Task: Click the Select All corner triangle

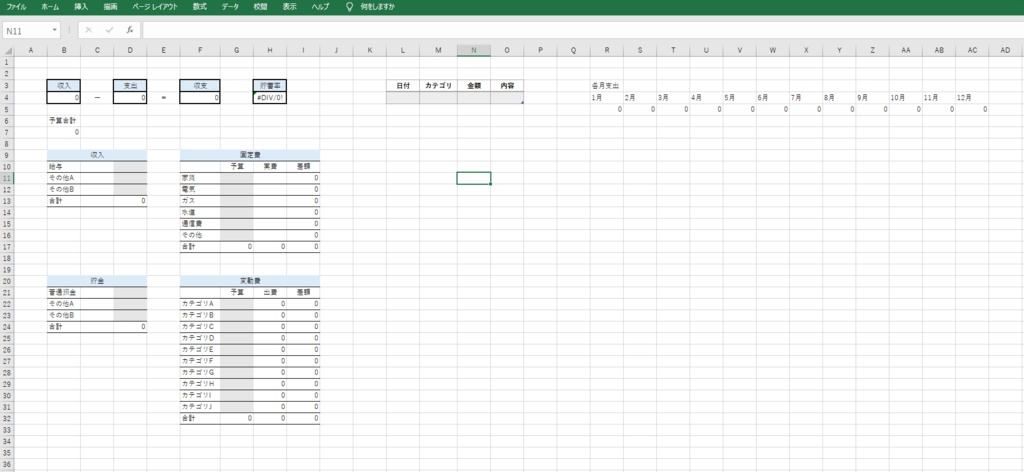Action: point(7,51)
